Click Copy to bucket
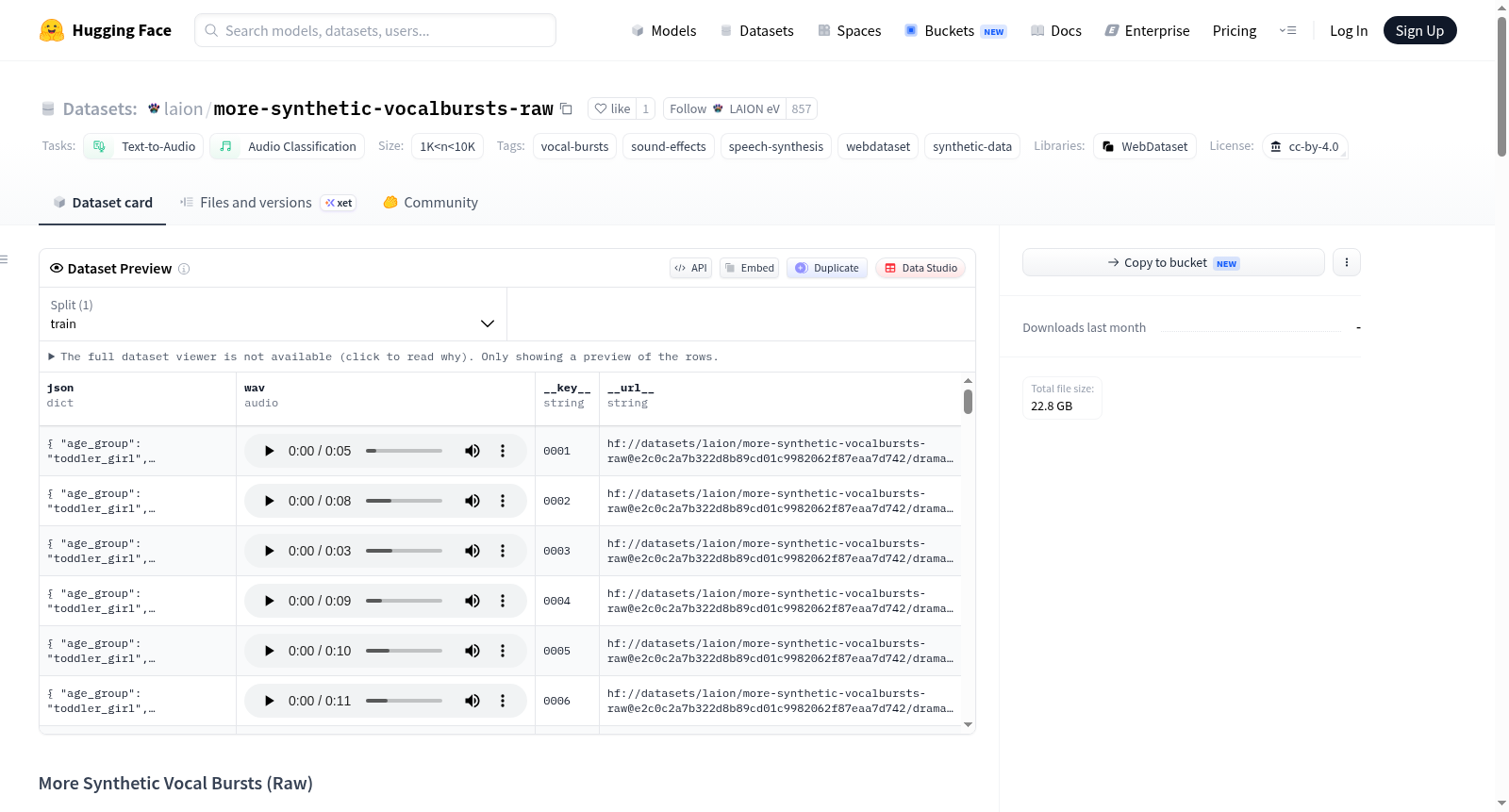 (1173, 262)
